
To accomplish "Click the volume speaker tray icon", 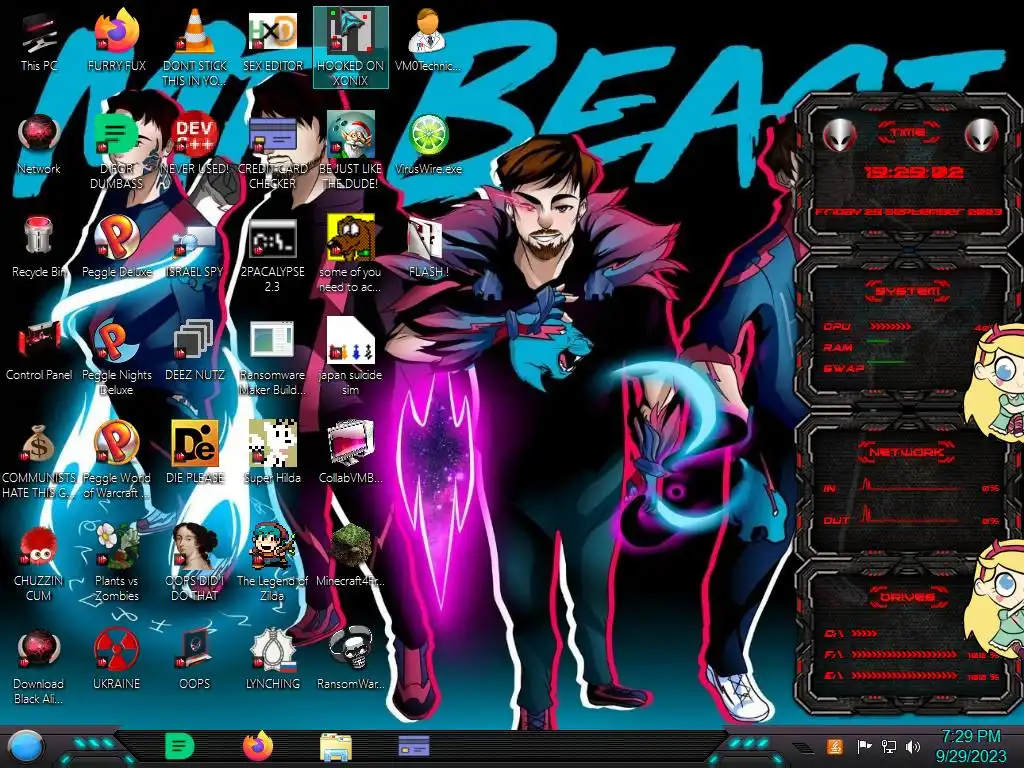I will click(913, 746).
